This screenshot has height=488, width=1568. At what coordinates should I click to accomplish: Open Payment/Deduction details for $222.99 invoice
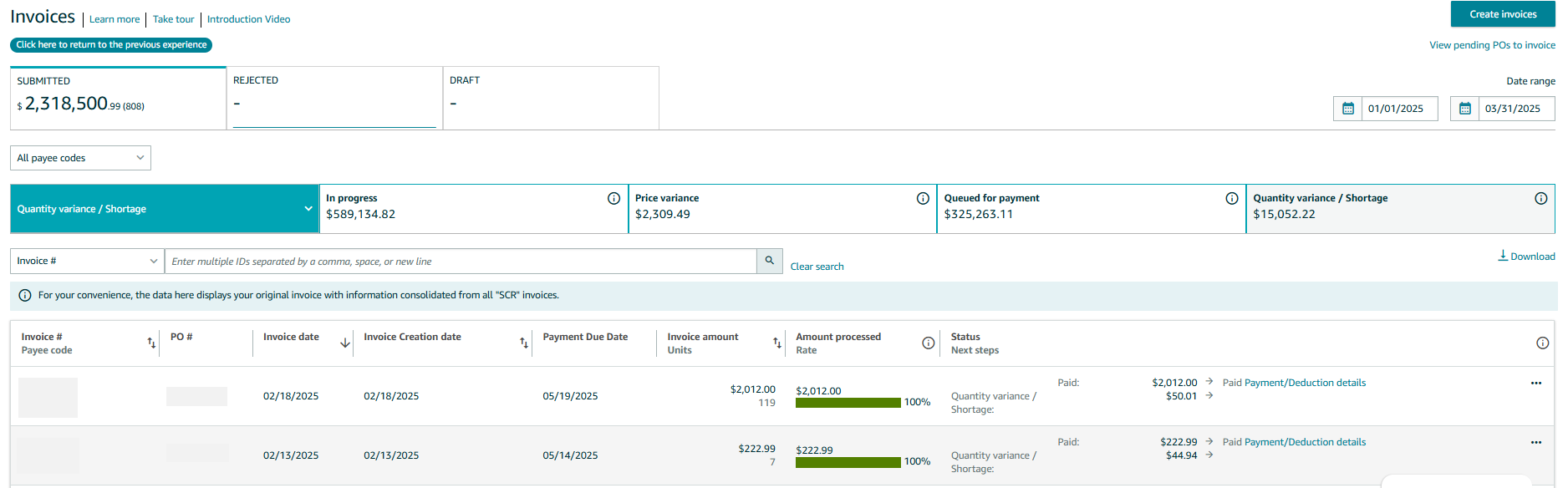(1305, 442)
